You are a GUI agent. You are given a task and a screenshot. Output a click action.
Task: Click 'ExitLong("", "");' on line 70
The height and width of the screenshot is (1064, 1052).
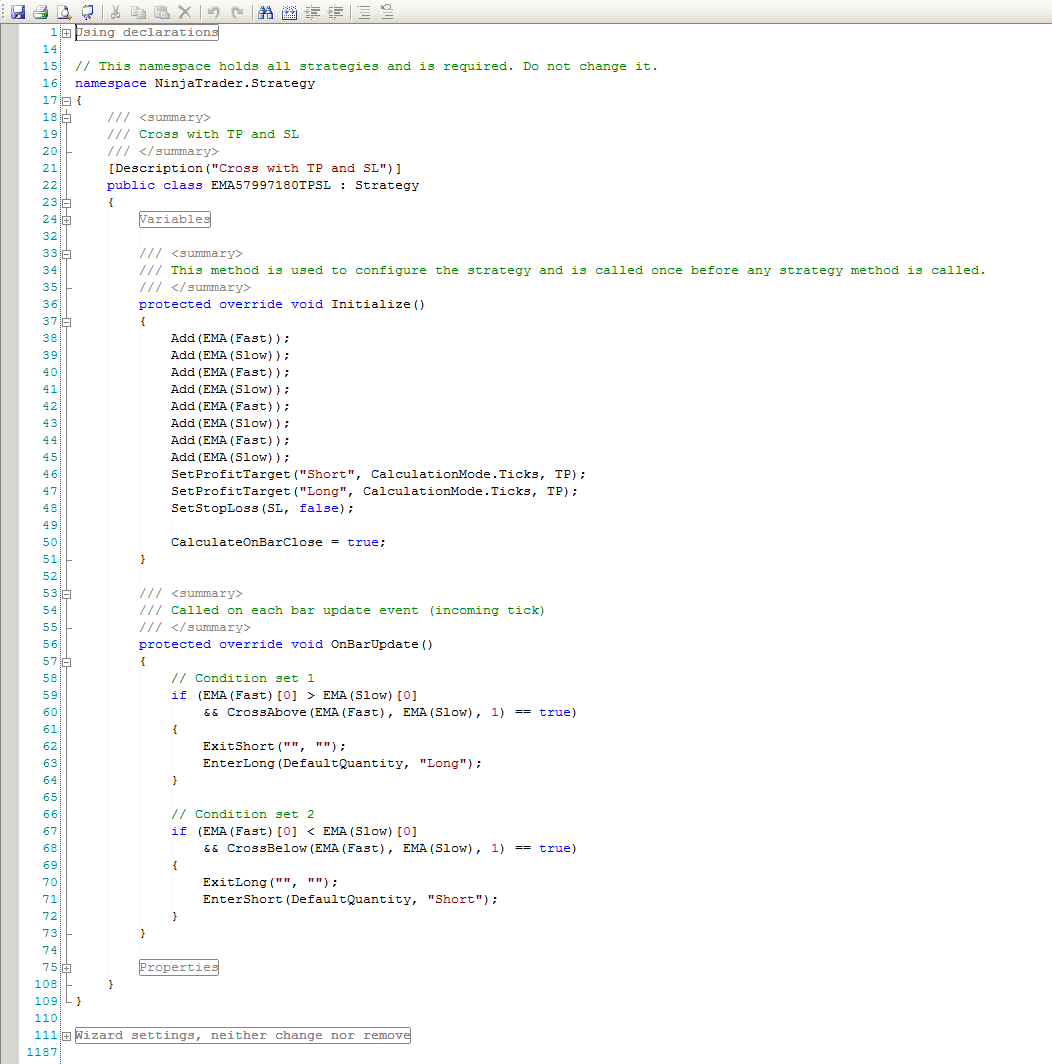click(270, 882)
